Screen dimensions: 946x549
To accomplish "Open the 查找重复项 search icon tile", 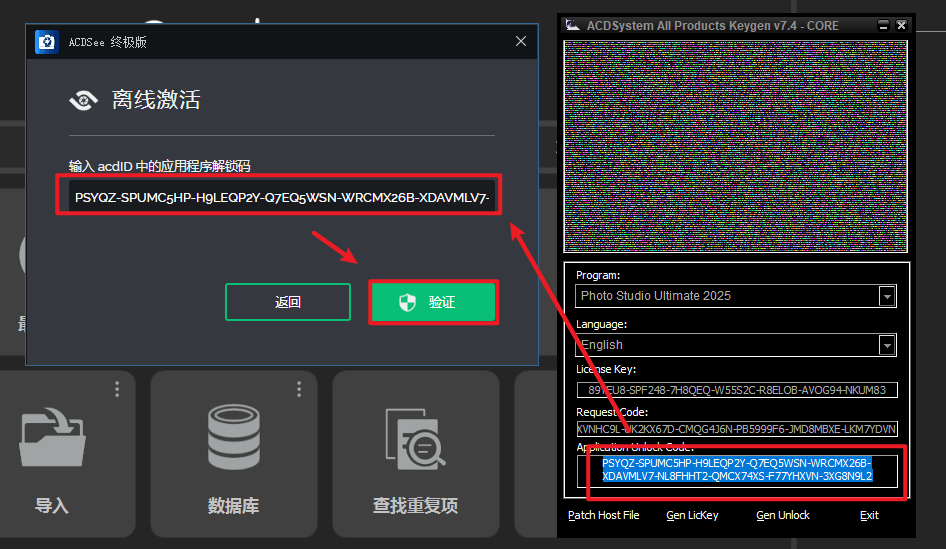I will pos(415,442).
